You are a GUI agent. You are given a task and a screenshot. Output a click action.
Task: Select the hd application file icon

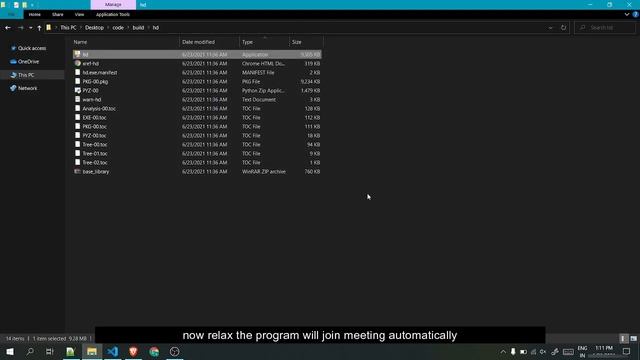pyautogui.click(x=78, y=54)
